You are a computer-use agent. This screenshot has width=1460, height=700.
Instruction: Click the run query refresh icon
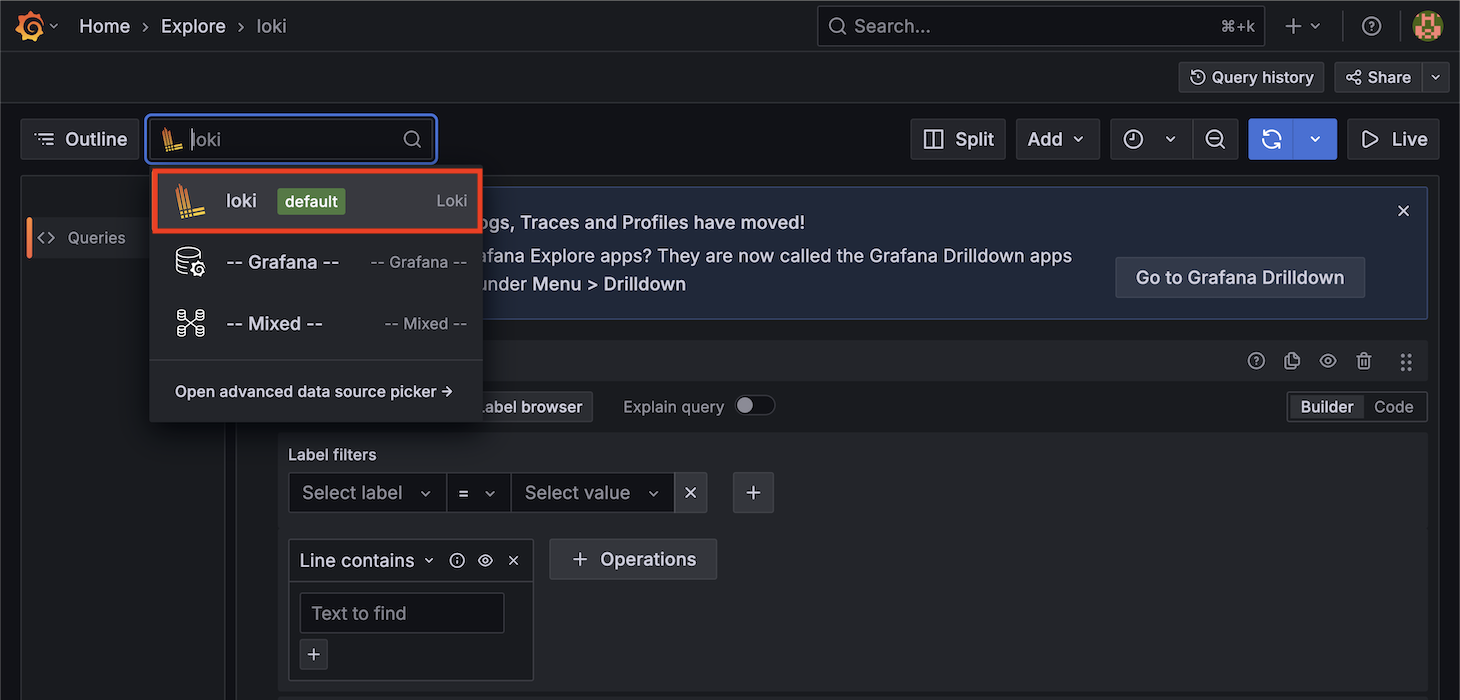tap(1271, 139)
